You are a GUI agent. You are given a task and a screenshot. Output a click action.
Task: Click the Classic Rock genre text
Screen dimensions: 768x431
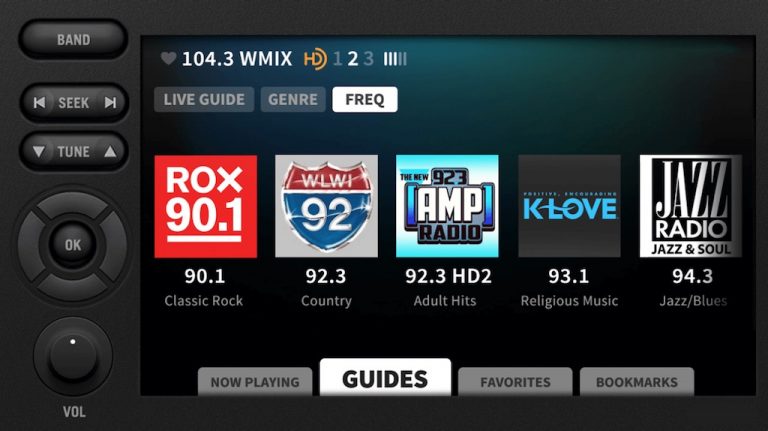[x=204, y=301]
